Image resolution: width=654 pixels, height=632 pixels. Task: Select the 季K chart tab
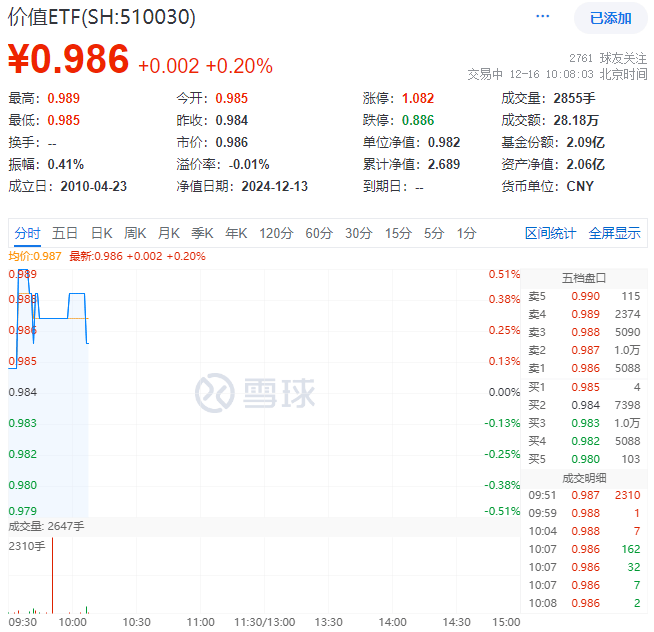tap(202, 233)
